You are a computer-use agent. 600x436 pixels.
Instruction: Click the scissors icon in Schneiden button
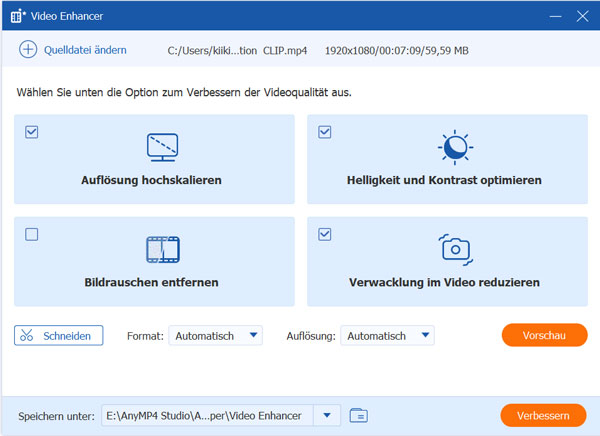point(26,335)
